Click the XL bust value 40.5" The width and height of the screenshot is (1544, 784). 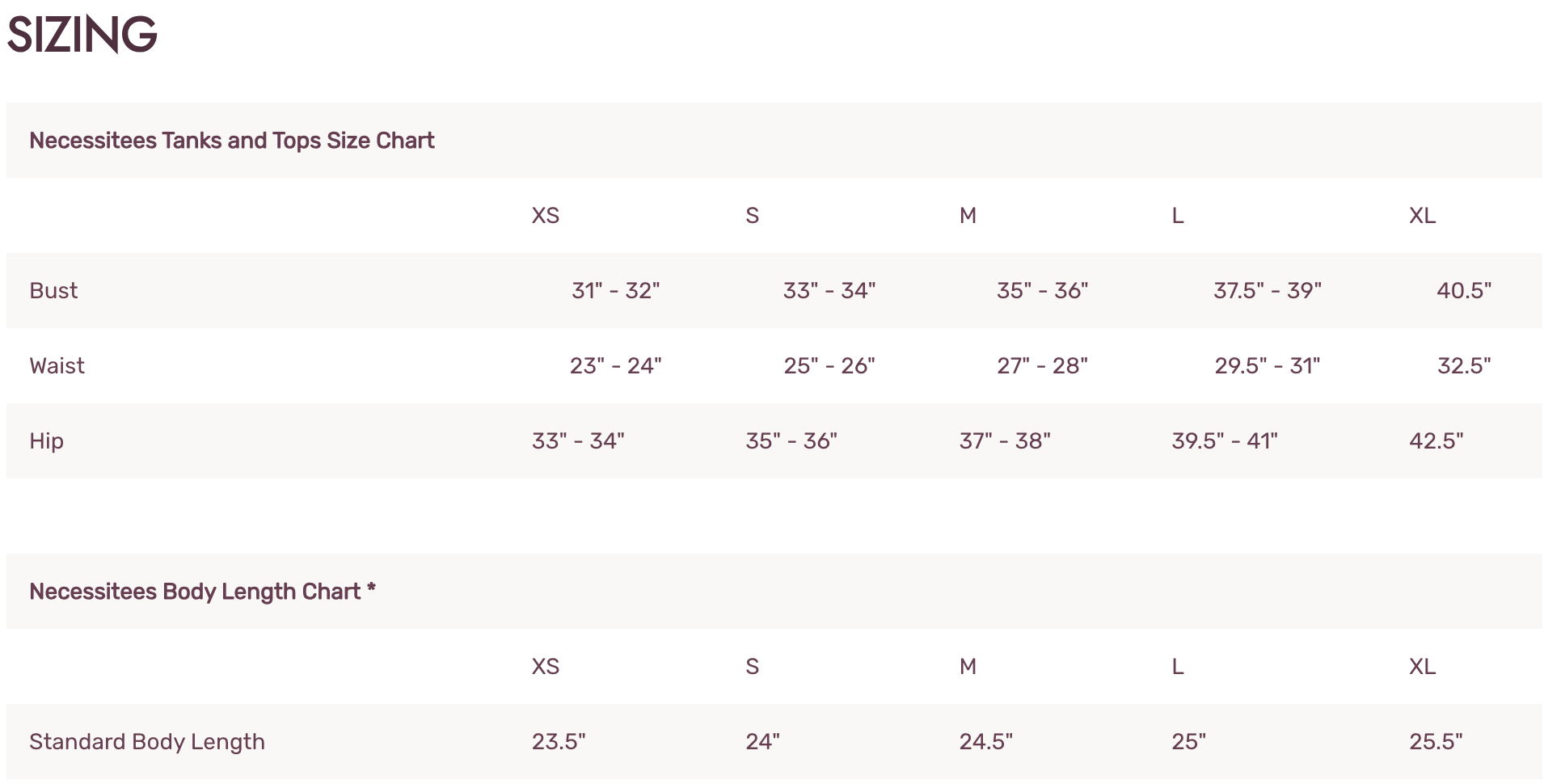coord(1464,291)
